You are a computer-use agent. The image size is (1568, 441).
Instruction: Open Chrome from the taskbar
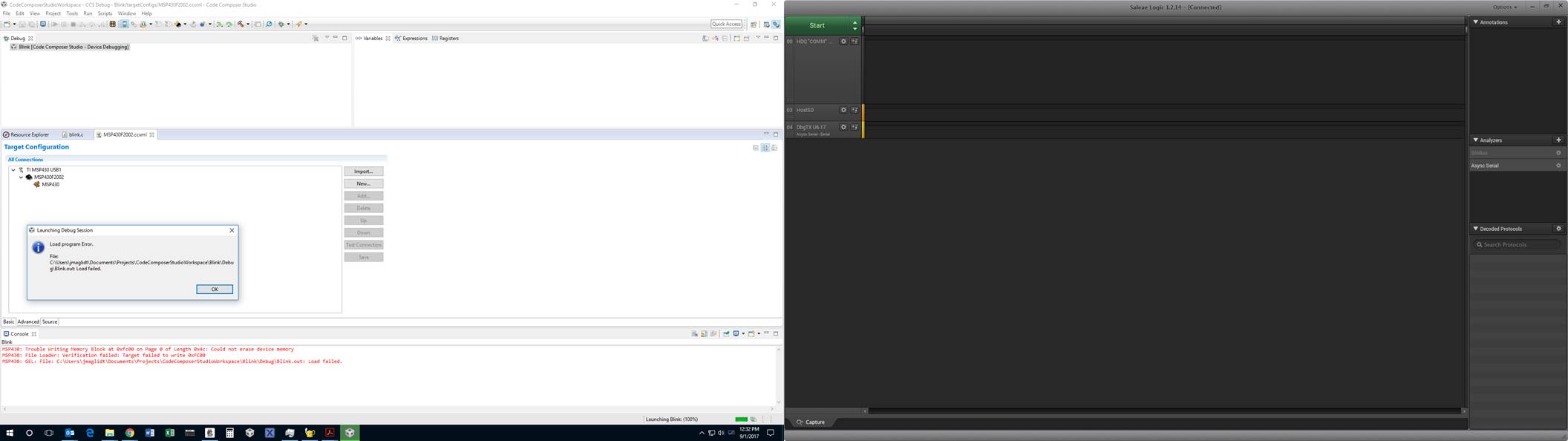(130, 433)
